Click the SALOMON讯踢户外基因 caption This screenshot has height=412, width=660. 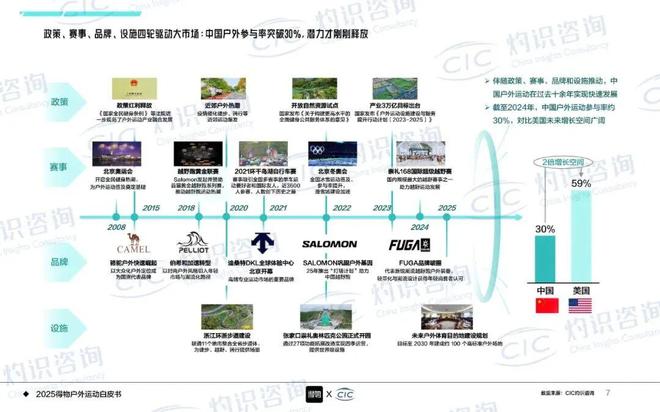338,263
